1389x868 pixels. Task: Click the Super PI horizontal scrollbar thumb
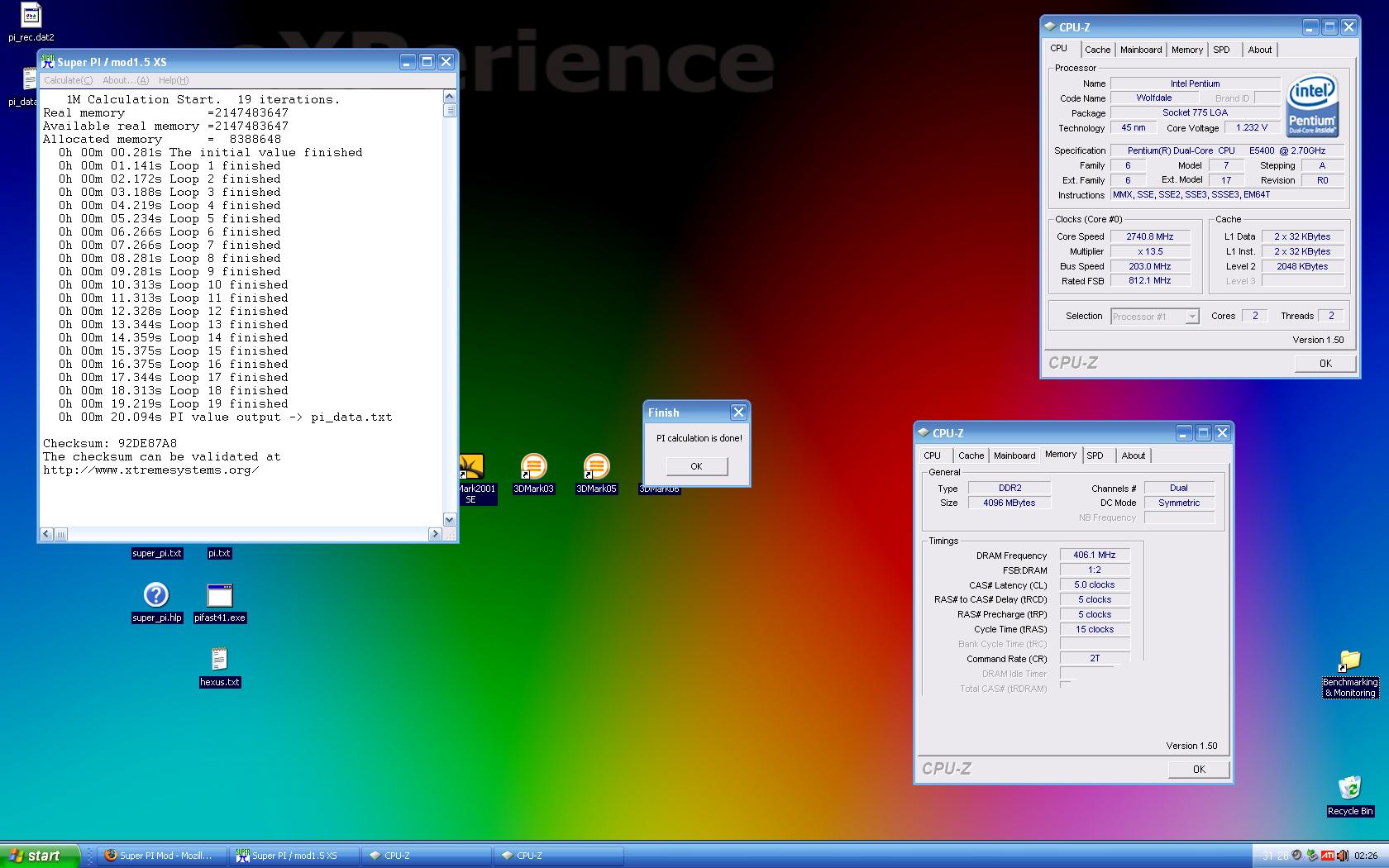click(x=60, y=535)
